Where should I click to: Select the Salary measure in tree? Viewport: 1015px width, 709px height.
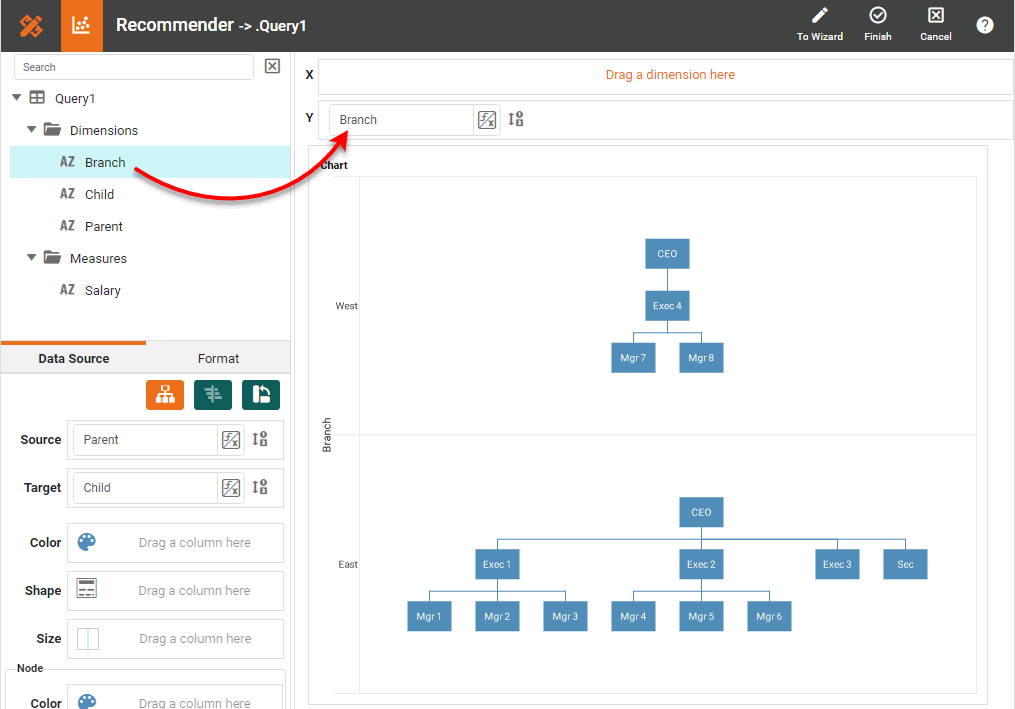(x=102, y=290)
